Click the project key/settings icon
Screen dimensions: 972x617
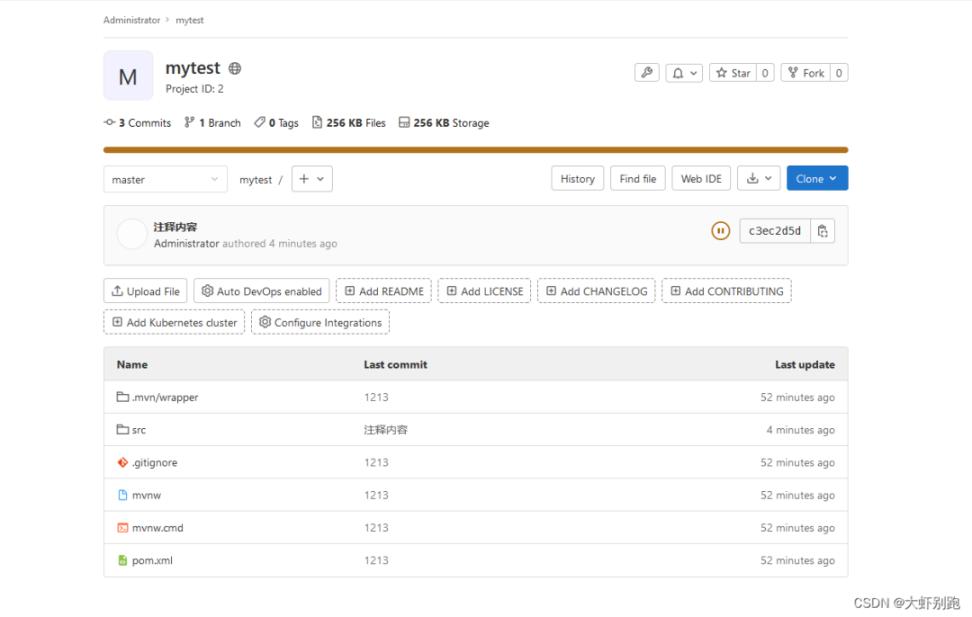pos(647,73)
